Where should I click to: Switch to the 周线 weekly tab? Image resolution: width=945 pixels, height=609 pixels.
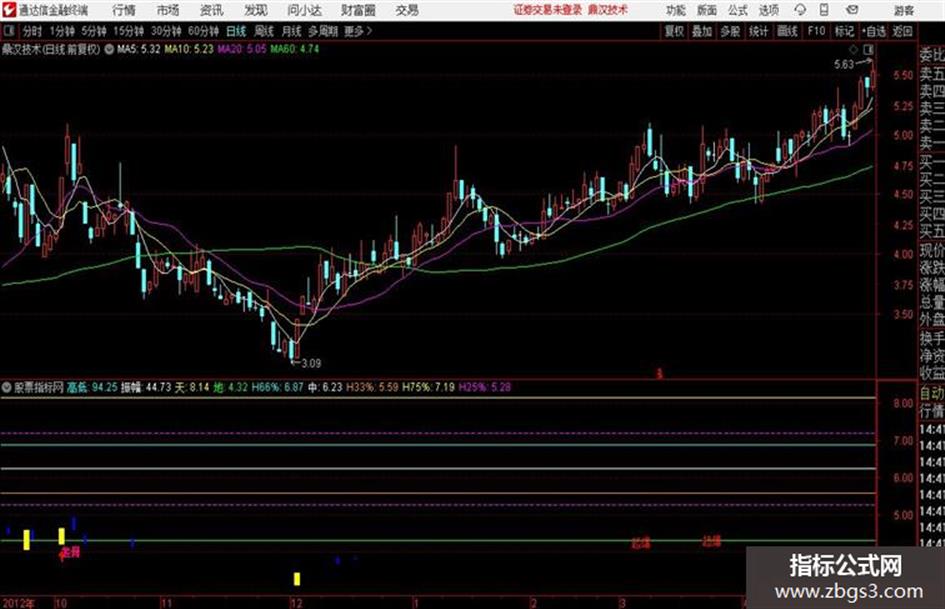click(264, 31)
